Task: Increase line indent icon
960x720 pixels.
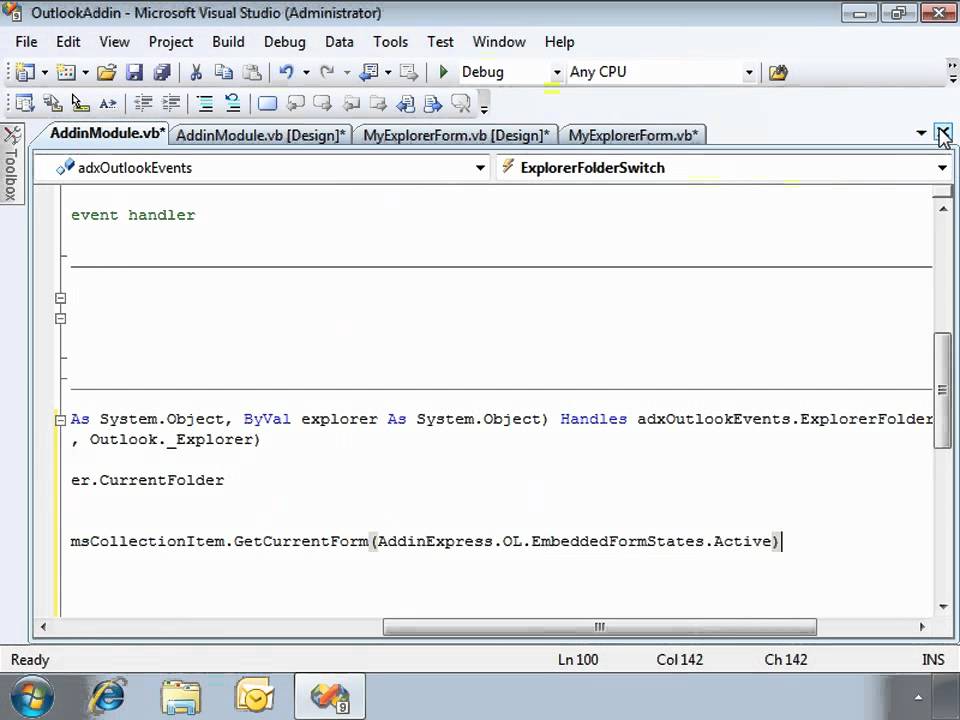Action: [171, 103]
